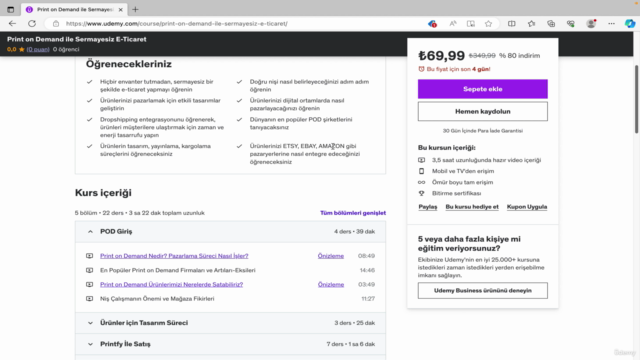Open lecture Print on Demand Nedir? Pazarlama Süreci
The width and height of the screenshot is (640, 360).
pyautogui.click(x=174, y=256)
